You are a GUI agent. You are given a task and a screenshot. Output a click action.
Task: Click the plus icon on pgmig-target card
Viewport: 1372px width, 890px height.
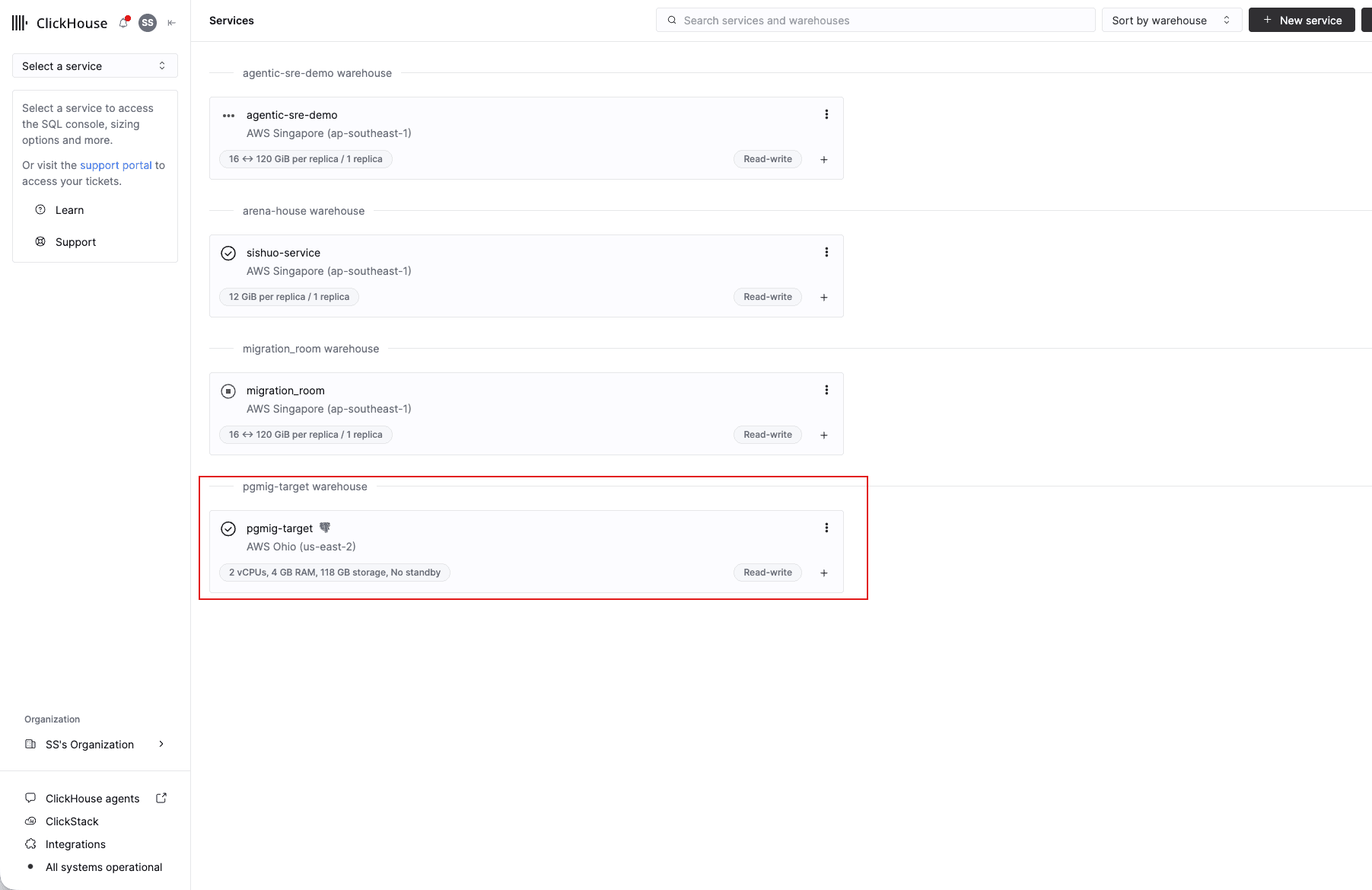tap(823, 573)
